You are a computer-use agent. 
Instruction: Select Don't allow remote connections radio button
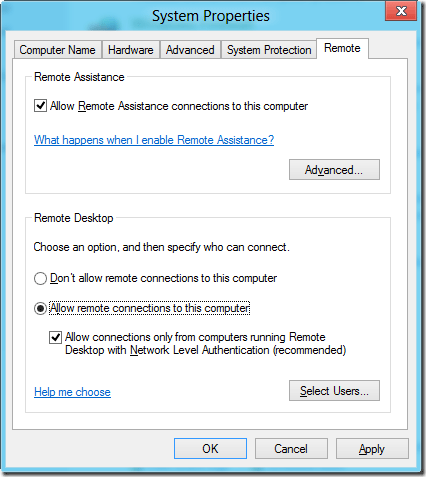click(x=40, y=278)
